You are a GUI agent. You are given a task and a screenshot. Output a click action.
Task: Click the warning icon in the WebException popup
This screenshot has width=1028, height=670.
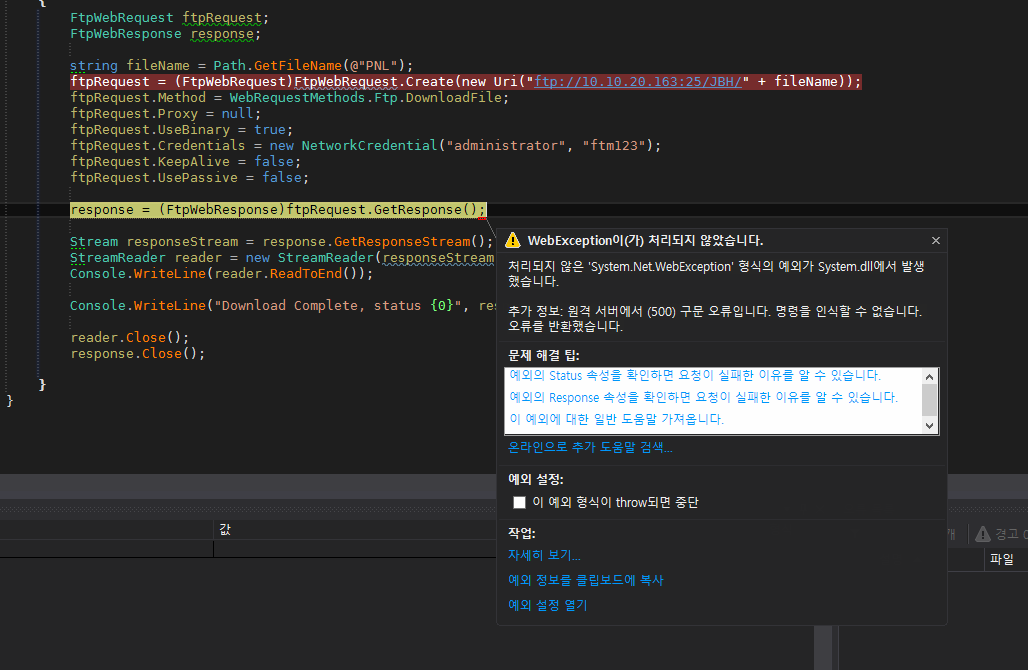[512, 240]
